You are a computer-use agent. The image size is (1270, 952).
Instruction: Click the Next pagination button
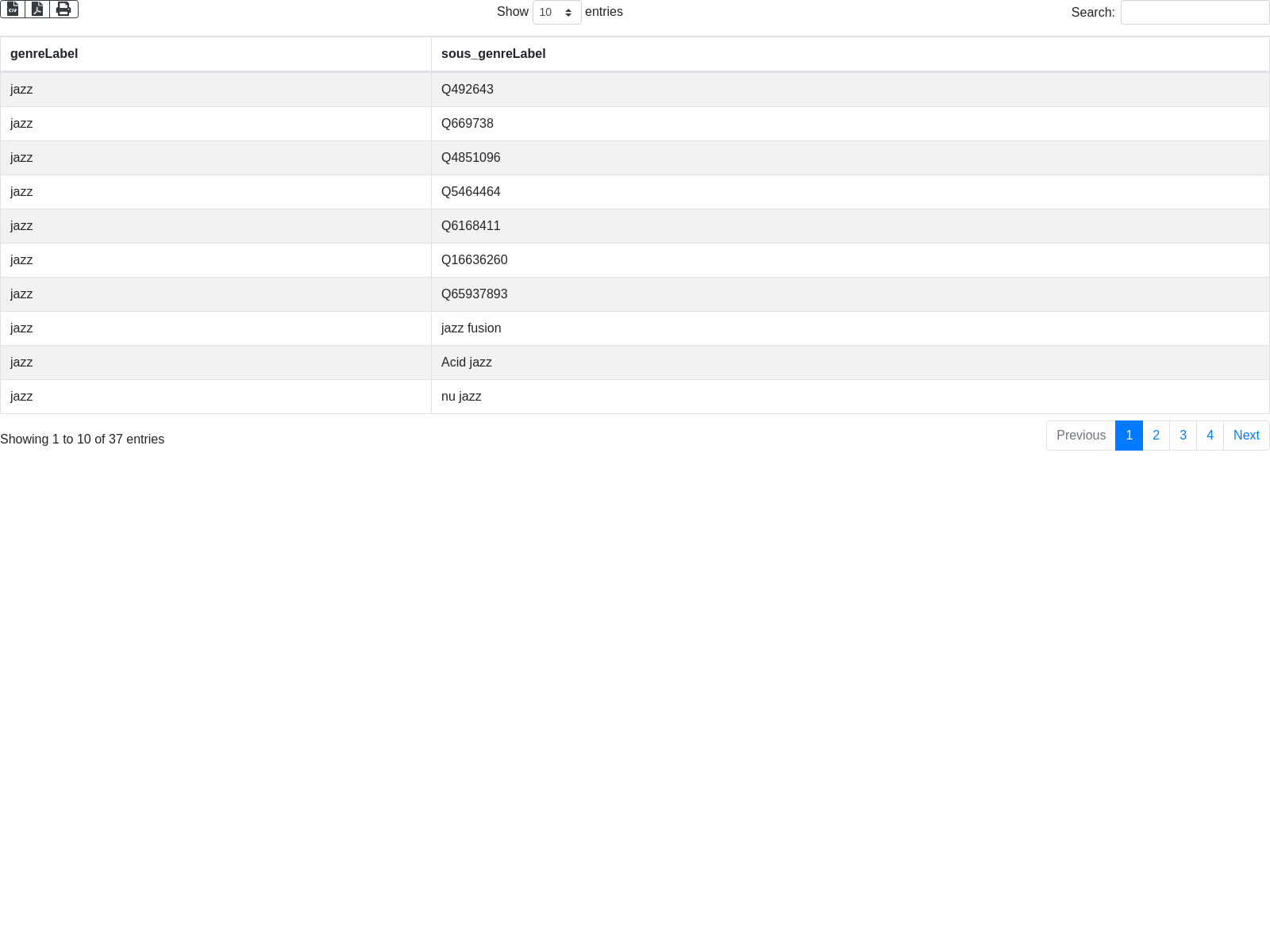(x=1246, y=436)
